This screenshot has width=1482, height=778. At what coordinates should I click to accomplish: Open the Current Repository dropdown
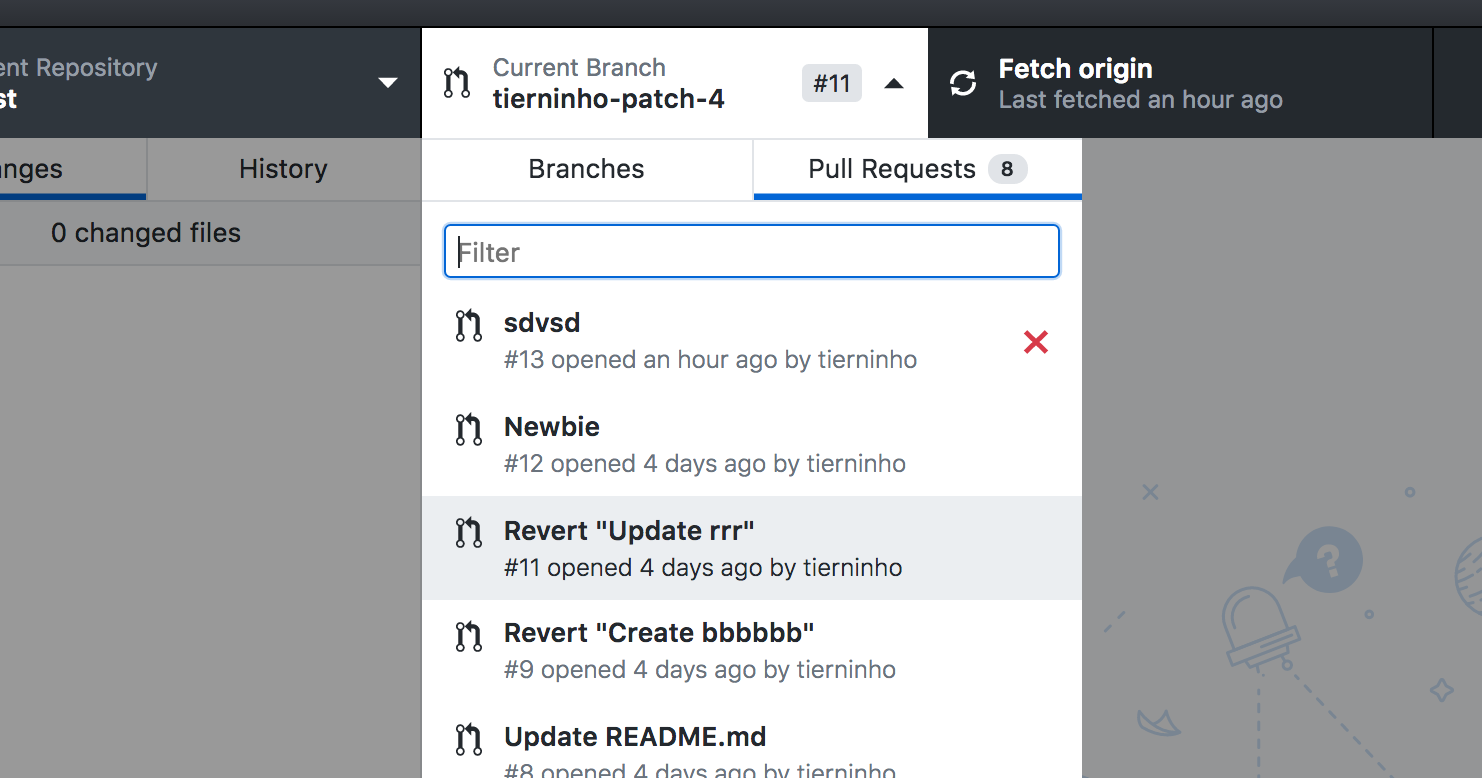click(x=200, y=83)
